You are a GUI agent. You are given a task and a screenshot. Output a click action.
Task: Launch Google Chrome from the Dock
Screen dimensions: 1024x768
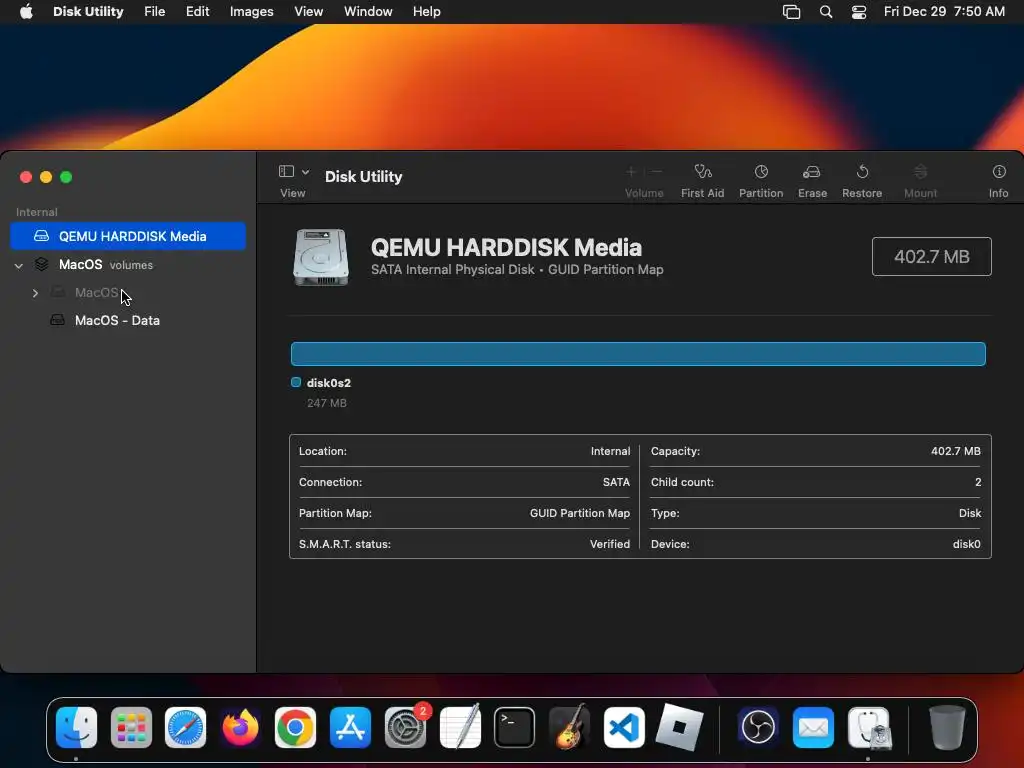295,727
